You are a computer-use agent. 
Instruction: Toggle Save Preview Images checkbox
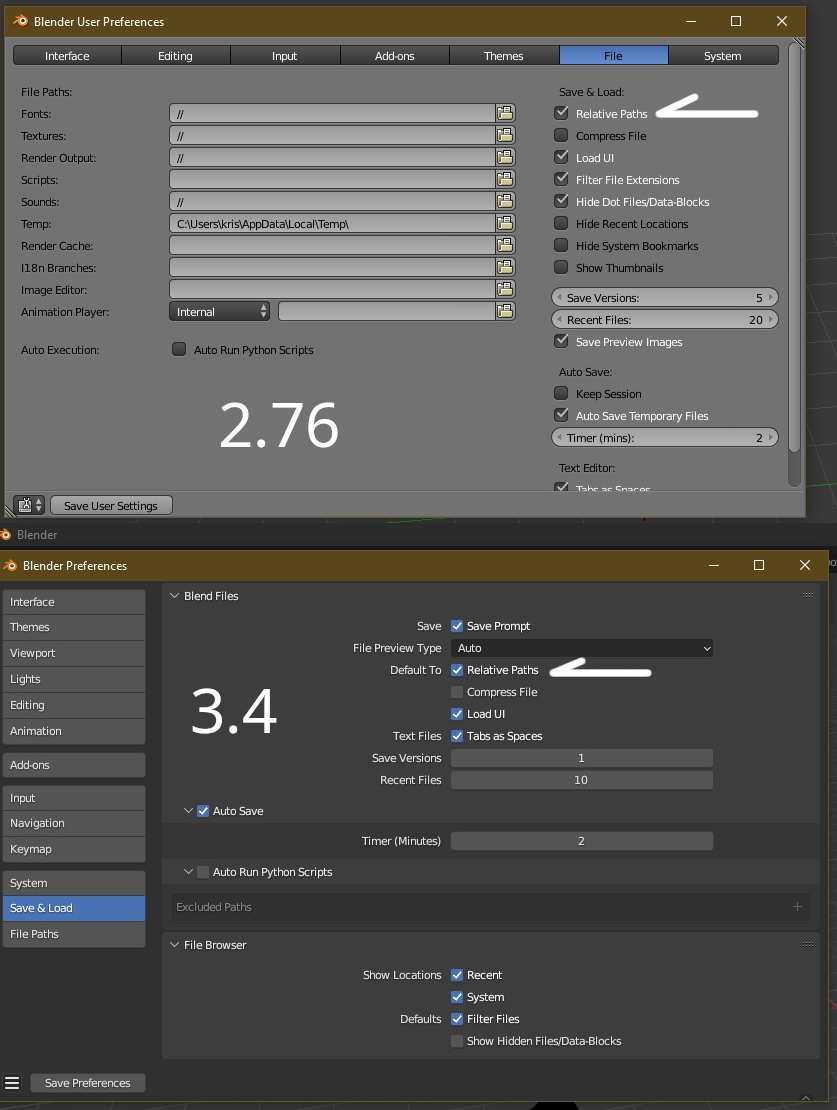562,341
